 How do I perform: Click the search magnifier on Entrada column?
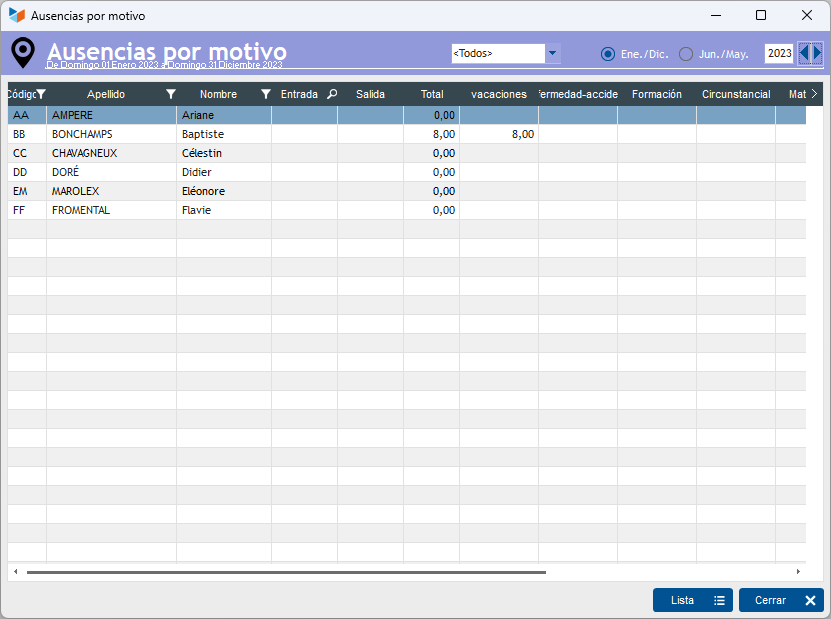coord(332,94)
